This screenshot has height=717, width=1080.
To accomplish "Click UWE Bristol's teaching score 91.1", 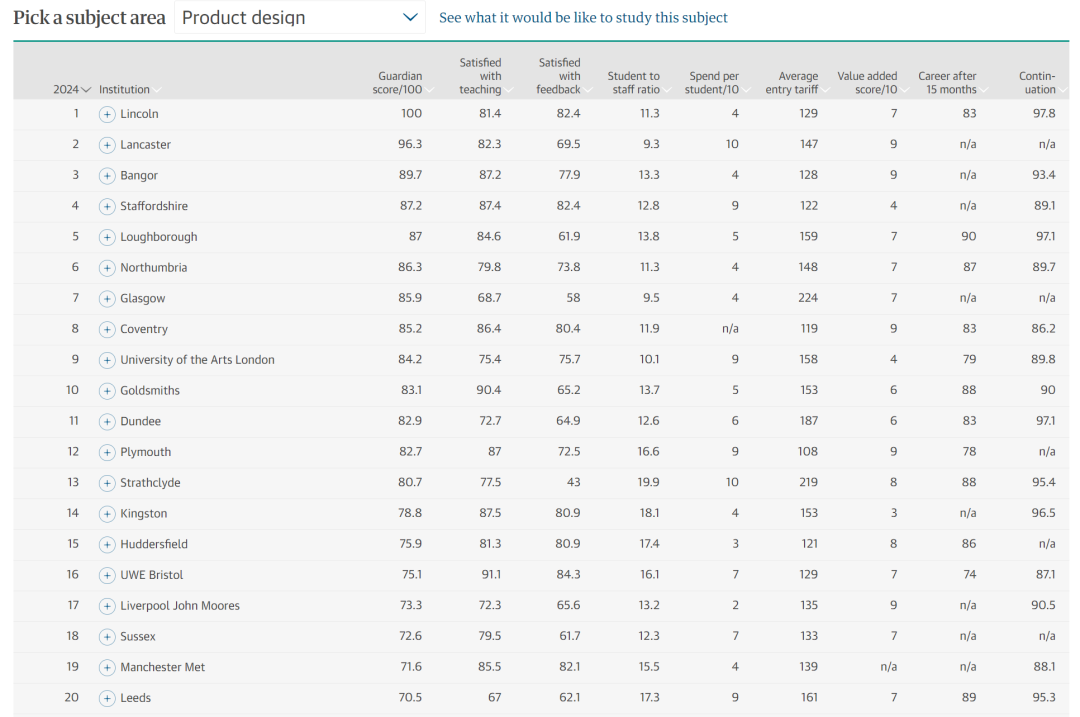I will click(490, 574).
